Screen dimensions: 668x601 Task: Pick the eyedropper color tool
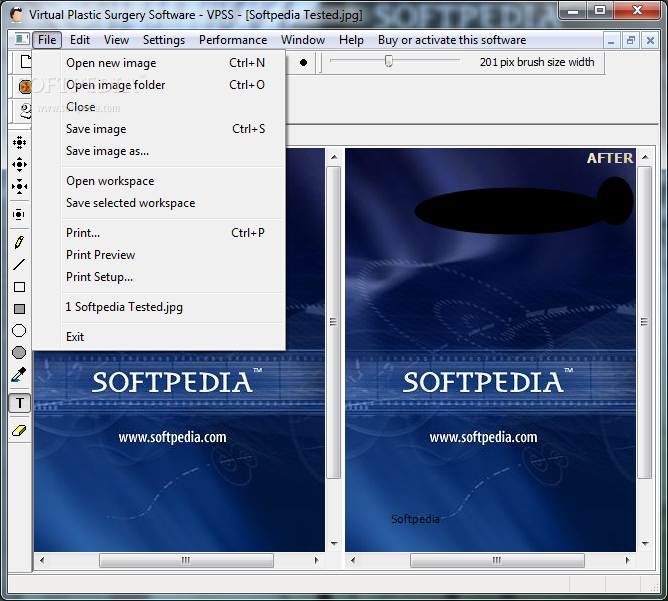[19, 375]
